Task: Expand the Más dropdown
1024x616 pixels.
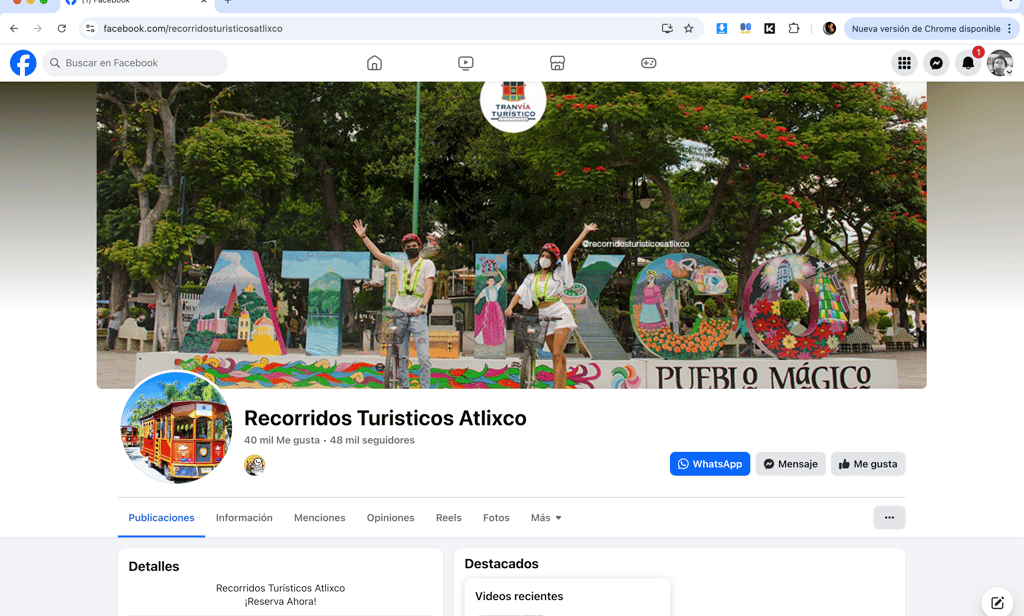Action: (546, 517)
